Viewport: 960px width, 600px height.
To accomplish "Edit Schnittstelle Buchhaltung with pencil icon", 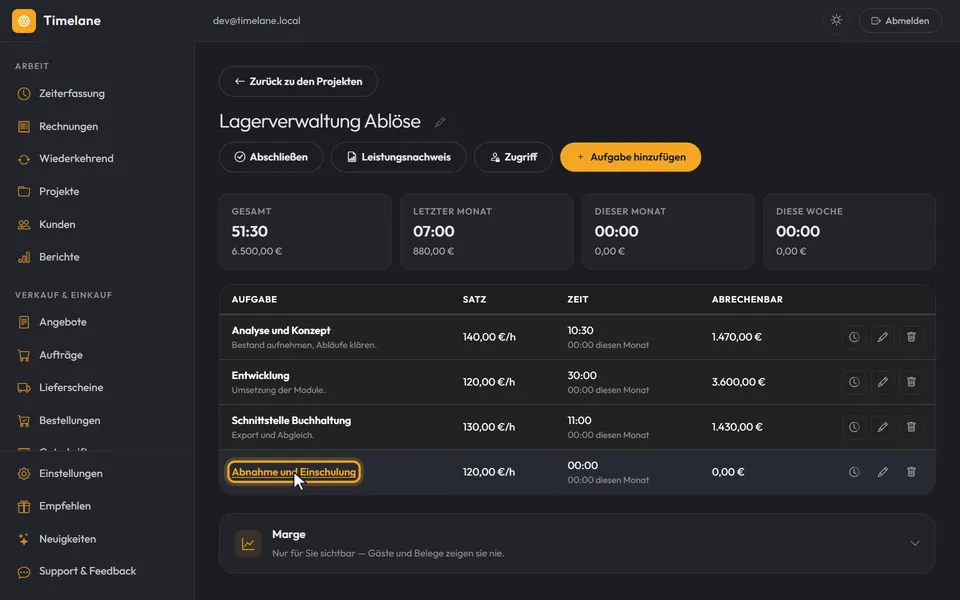I will pos(882,427).
